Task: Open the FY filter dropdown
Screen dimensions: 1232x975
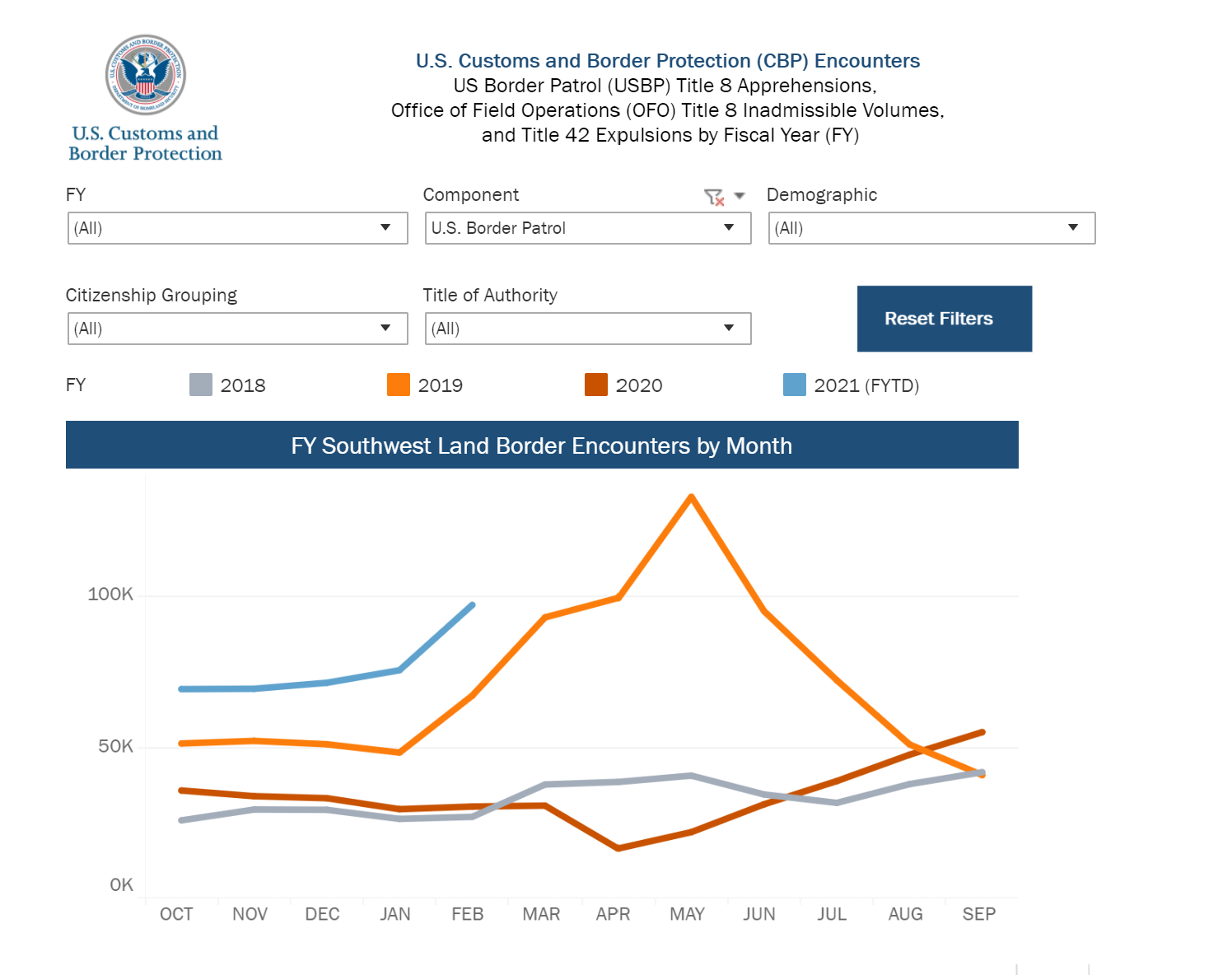Action: tap(237, 228)
